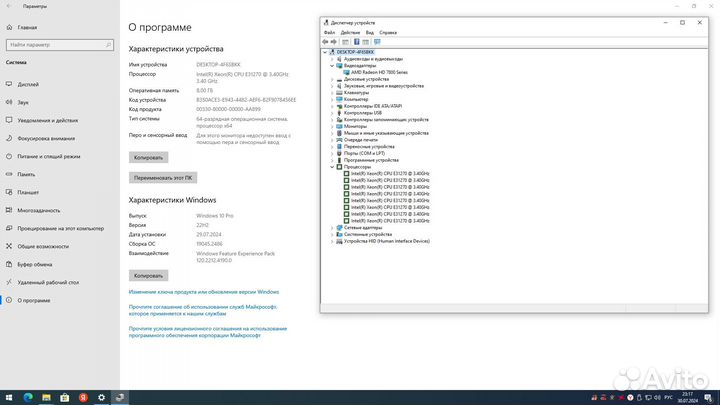Open the Вид menu in Device Manager
Screen dimensions: 720x405
tap(369, 32)
